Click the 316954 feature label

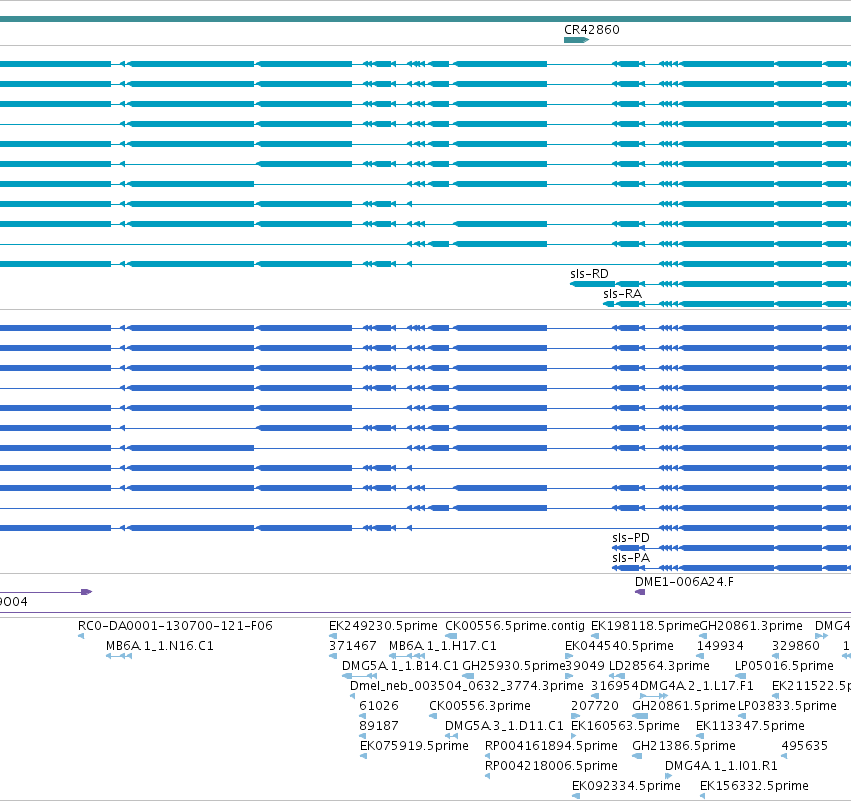[615, 686]
